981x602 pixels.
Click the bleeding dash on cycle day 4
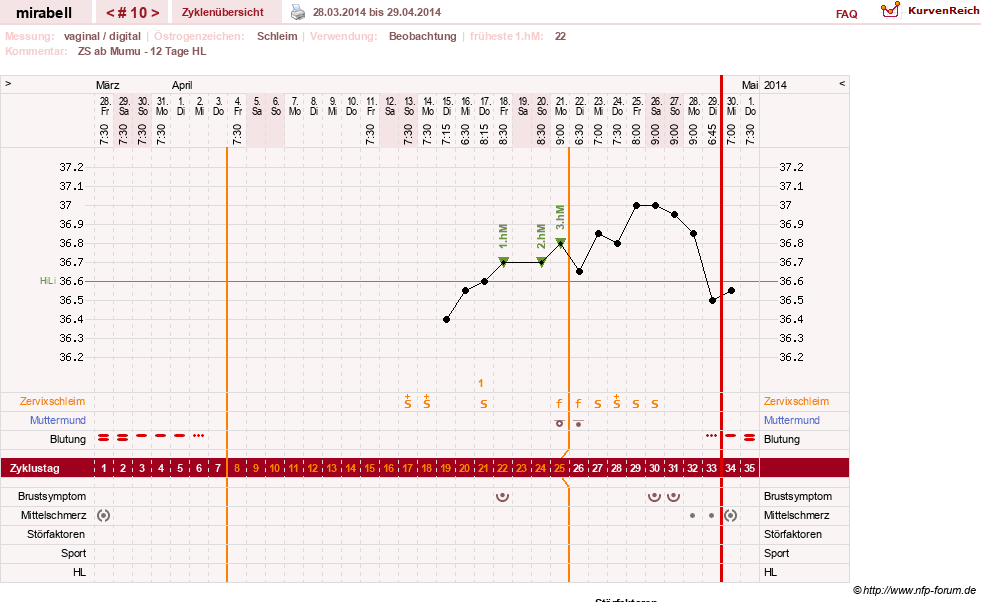[161, 436]
